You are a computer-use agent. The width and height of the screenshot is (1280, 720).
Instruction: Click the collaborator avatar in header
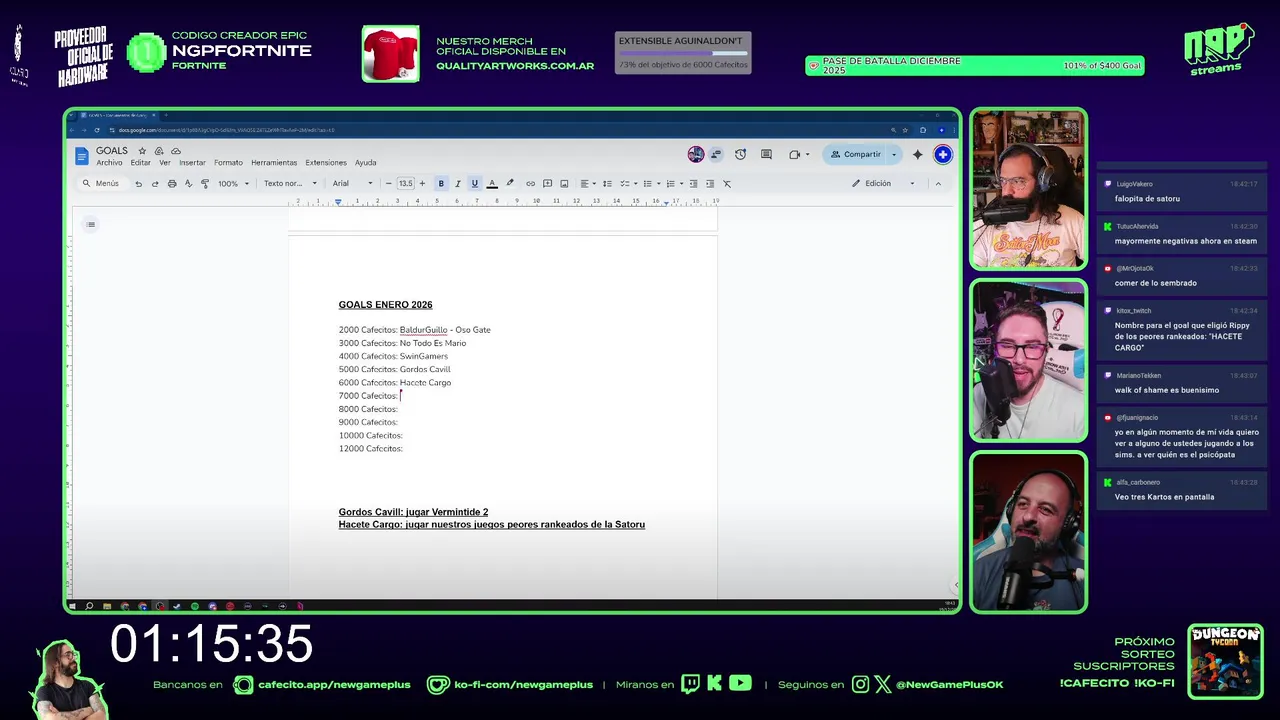point(696,154)
